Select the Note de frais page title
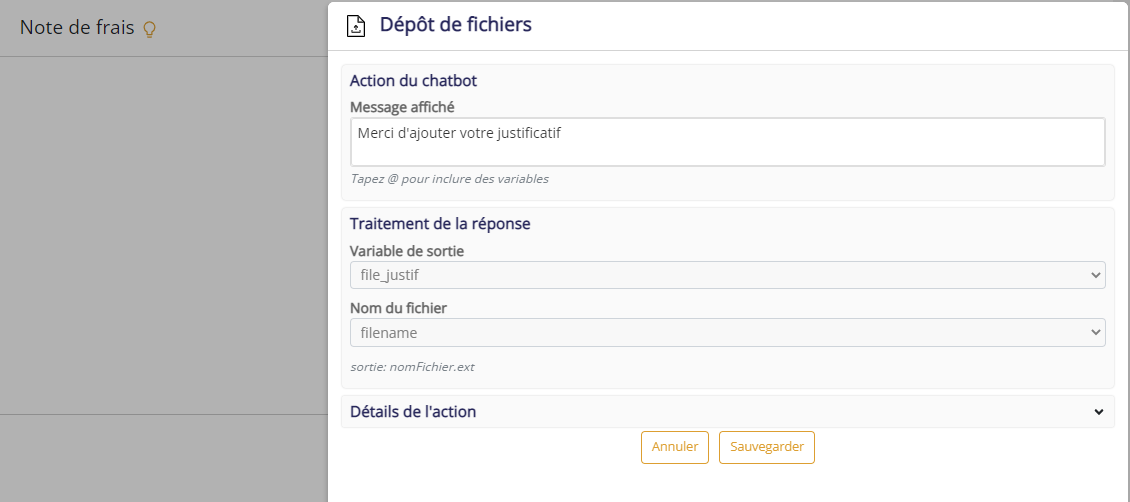The height and width of the screenshot is (502, 1130). pyautogui.click(x=77, y=28)
